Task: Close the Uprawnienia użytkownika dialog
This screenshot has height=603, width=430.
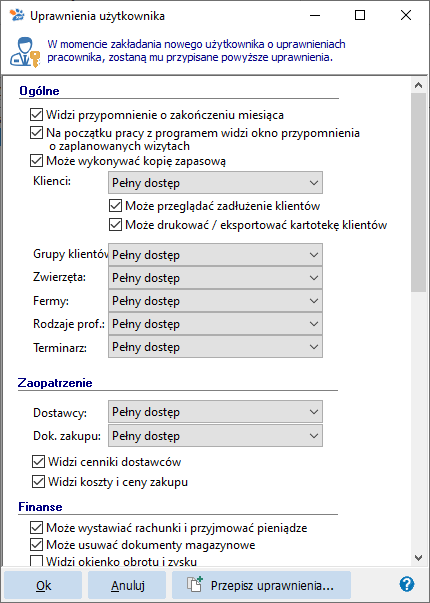Action: [x=406, y=15]
